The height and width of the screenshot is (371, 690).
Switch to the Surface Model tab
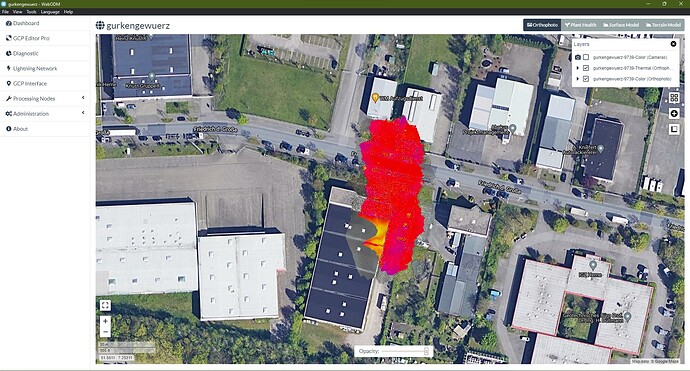click(620, 25)
